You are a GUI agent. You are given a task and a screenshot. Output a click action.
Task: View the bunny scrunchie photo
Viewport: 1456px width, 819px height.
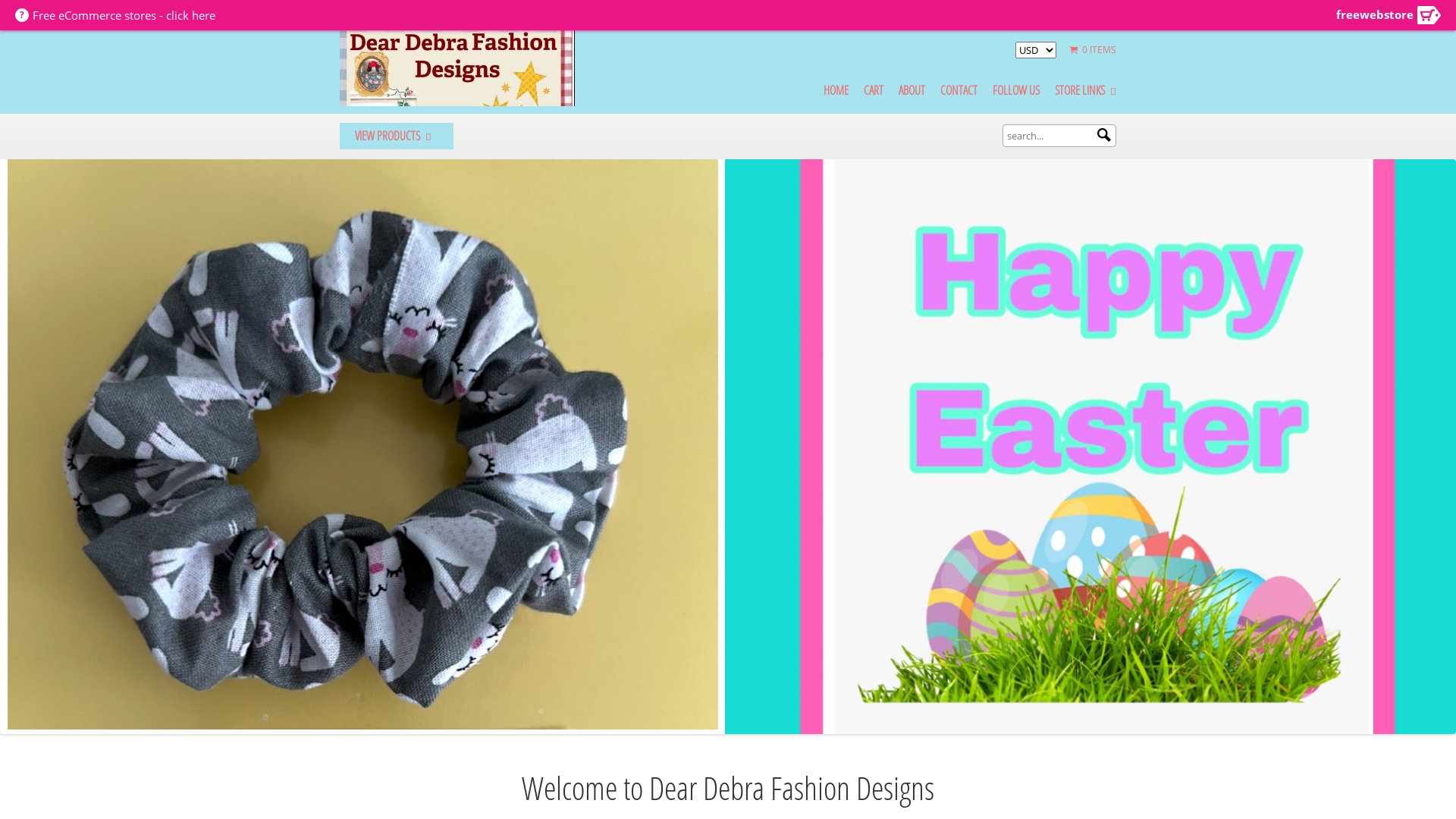coord(362,445)
